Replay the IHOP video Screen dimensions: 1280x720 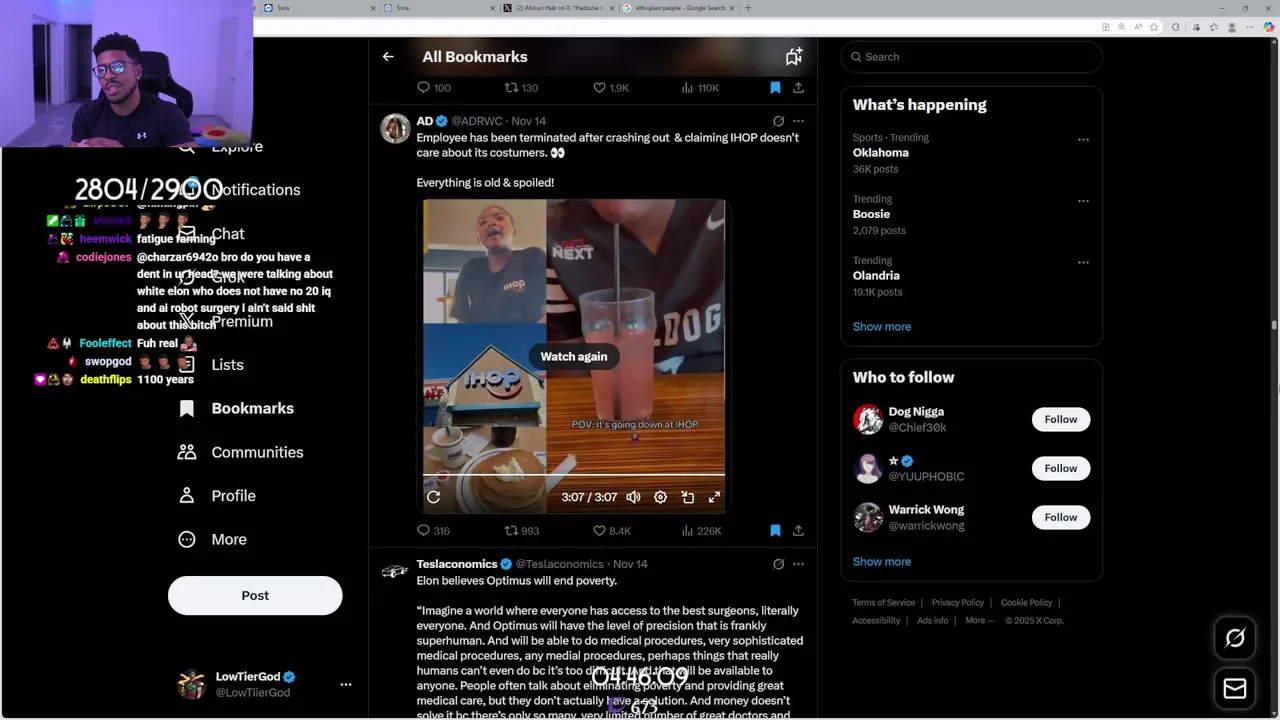[x=434, y=497]
